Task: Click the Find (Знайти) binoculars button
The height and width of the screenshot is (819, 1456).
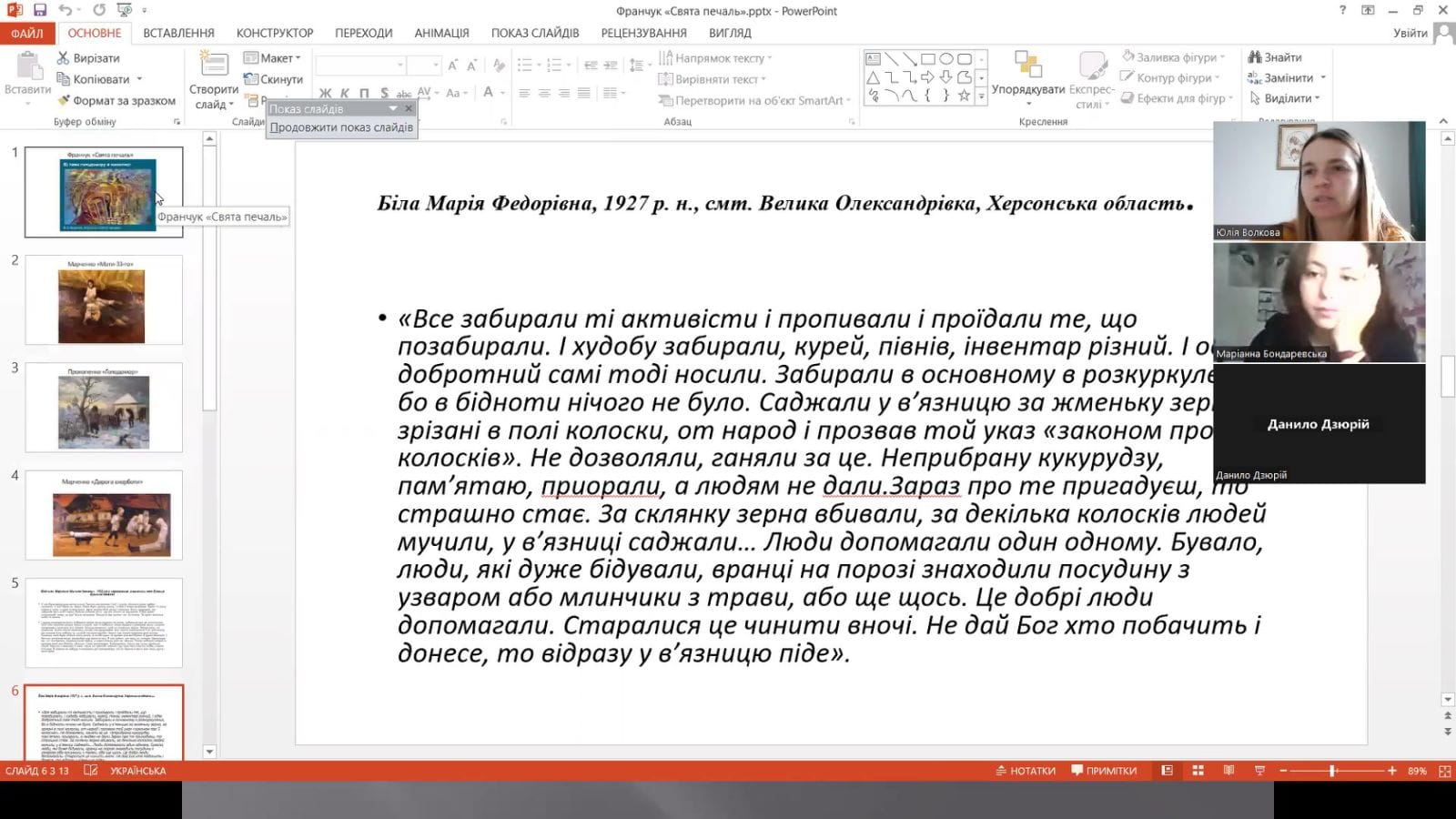Action: tap(1274, 57)
